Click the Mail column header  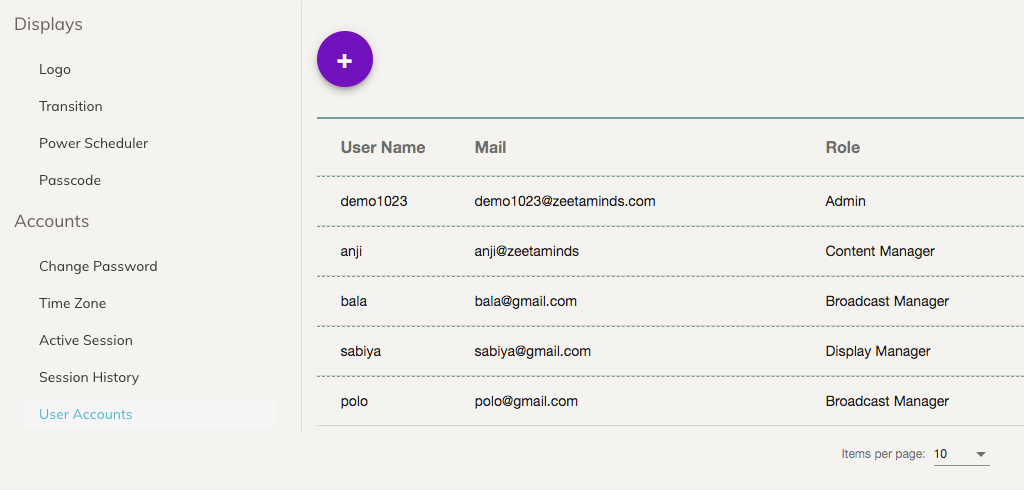[490, 148]
